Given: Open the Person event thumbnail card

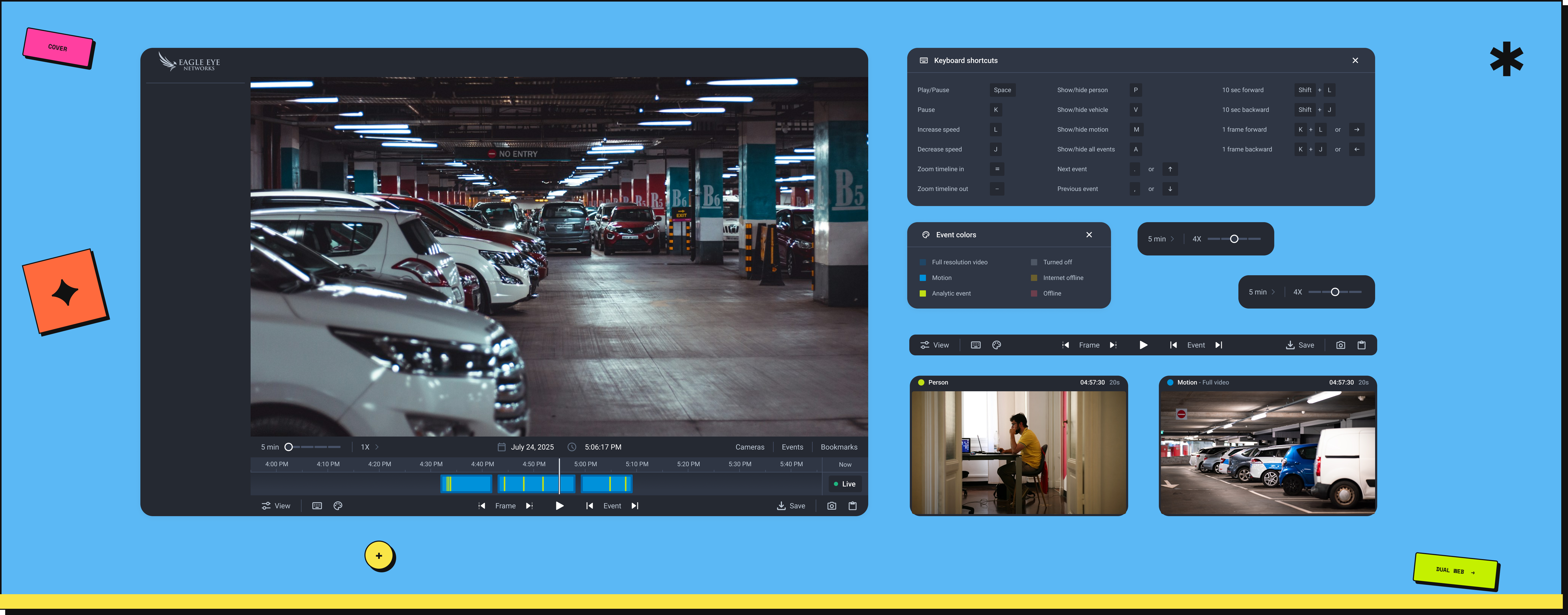Looking at the screenshot, I should pos(1018,446).
